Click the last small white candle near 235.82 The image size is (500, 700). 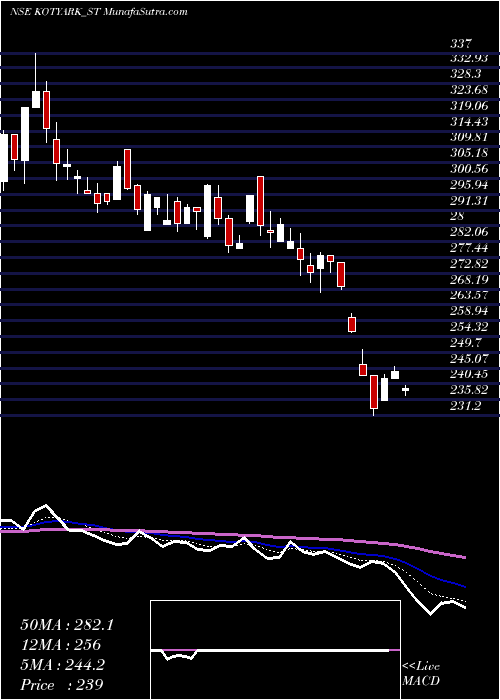[x=405, y=390]
